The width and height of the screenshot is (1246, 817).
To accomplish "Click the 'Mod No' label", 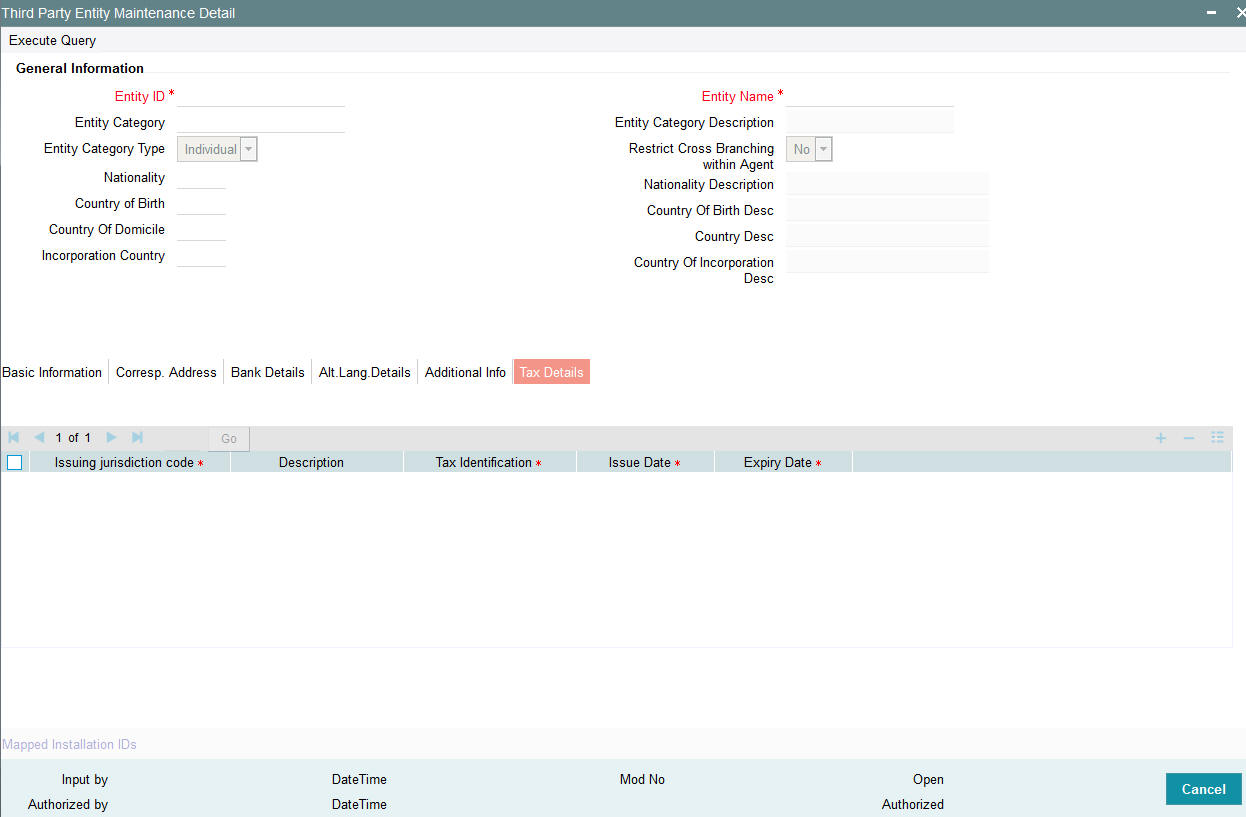I will [x=642, y=779].
